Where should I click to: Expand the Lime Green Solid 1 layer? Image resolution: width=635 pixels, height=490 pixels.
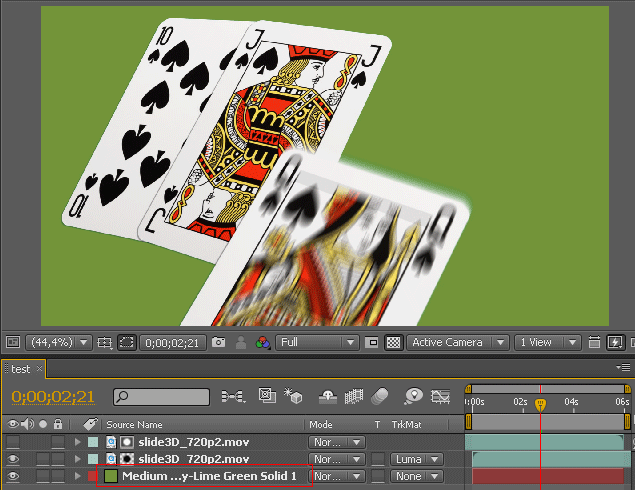[x=77, y=476]
